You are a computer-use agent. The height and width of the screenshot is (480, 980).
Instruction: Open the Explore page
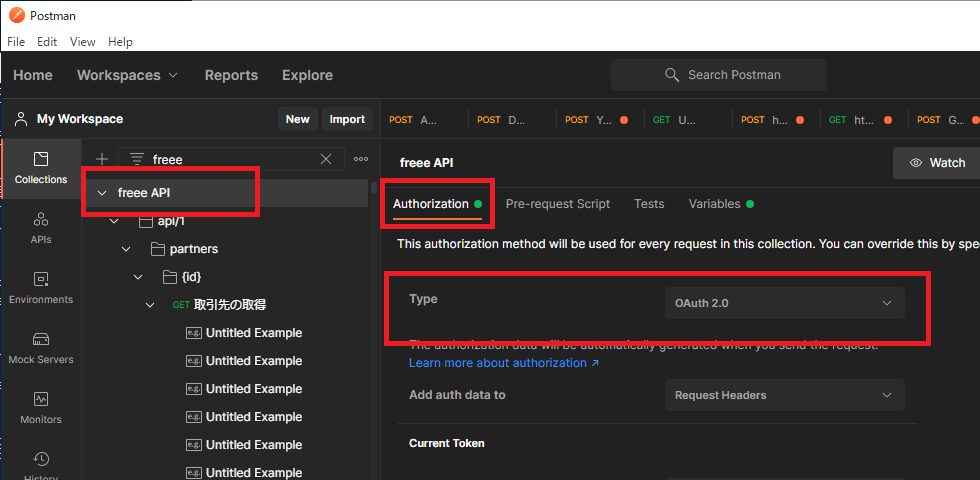[307, 75]
